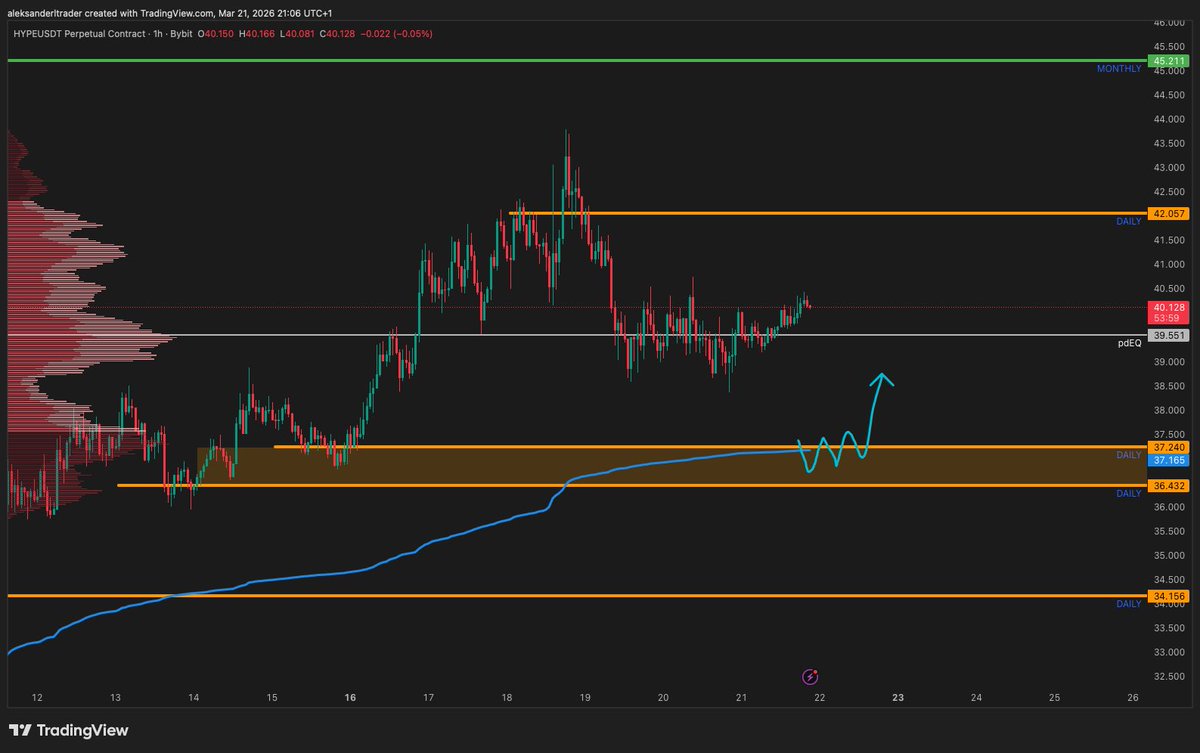Image resolution: width=1200 pixels, height=753 pixels.
Task: Click the 12 date on the time axis
Action: 37,697
